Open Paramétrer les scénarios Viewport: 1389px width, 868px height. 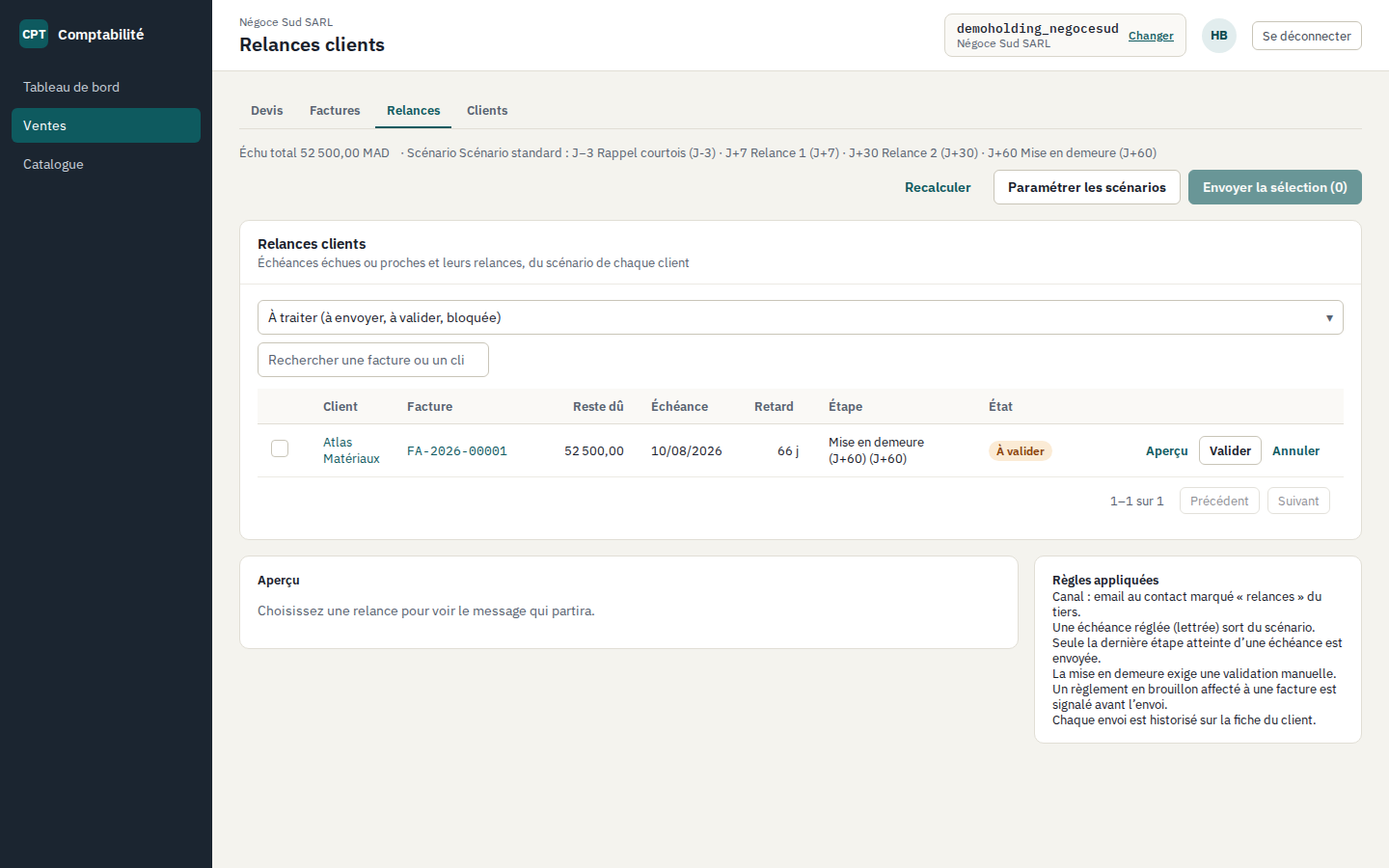coord(1087,187)
